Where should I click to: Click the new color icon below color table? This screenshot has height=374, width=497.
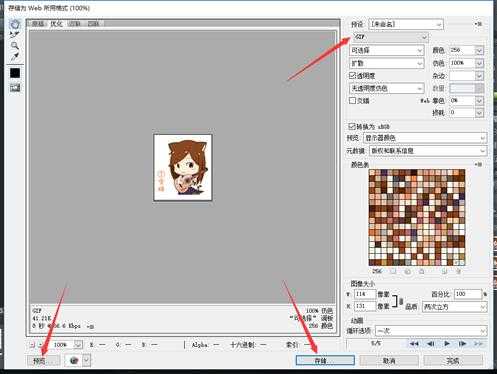[x=444, y=271]
